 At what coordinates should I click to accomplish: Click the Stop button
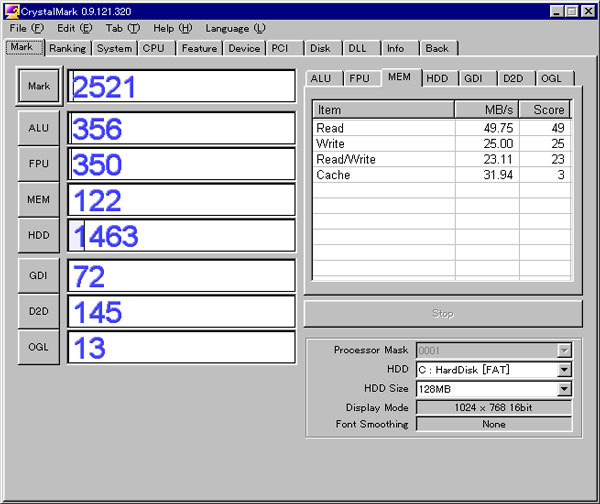443,313
